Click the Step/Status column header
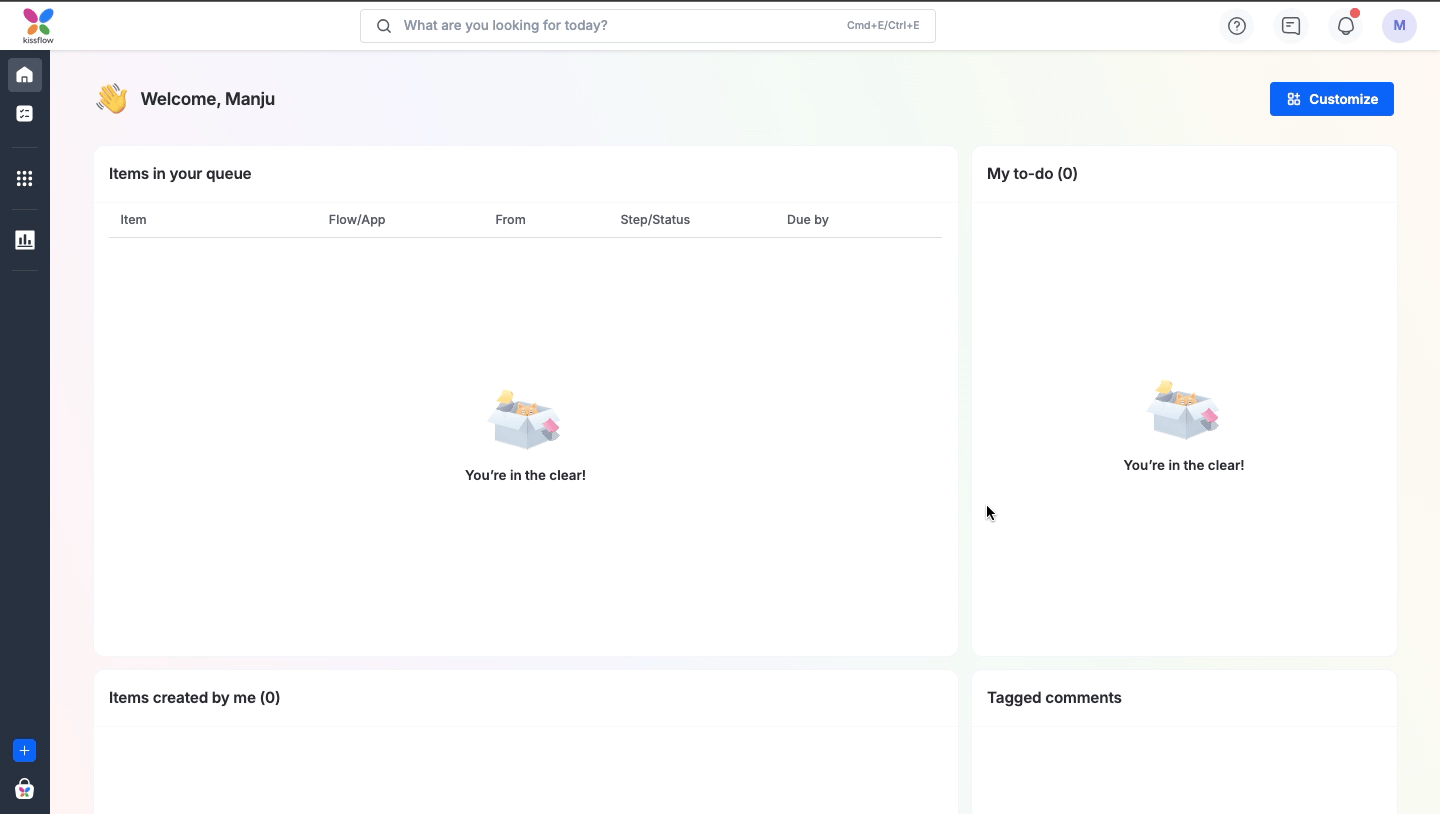The width and height of the screenshot is (1440, 814). coord(655,220)
